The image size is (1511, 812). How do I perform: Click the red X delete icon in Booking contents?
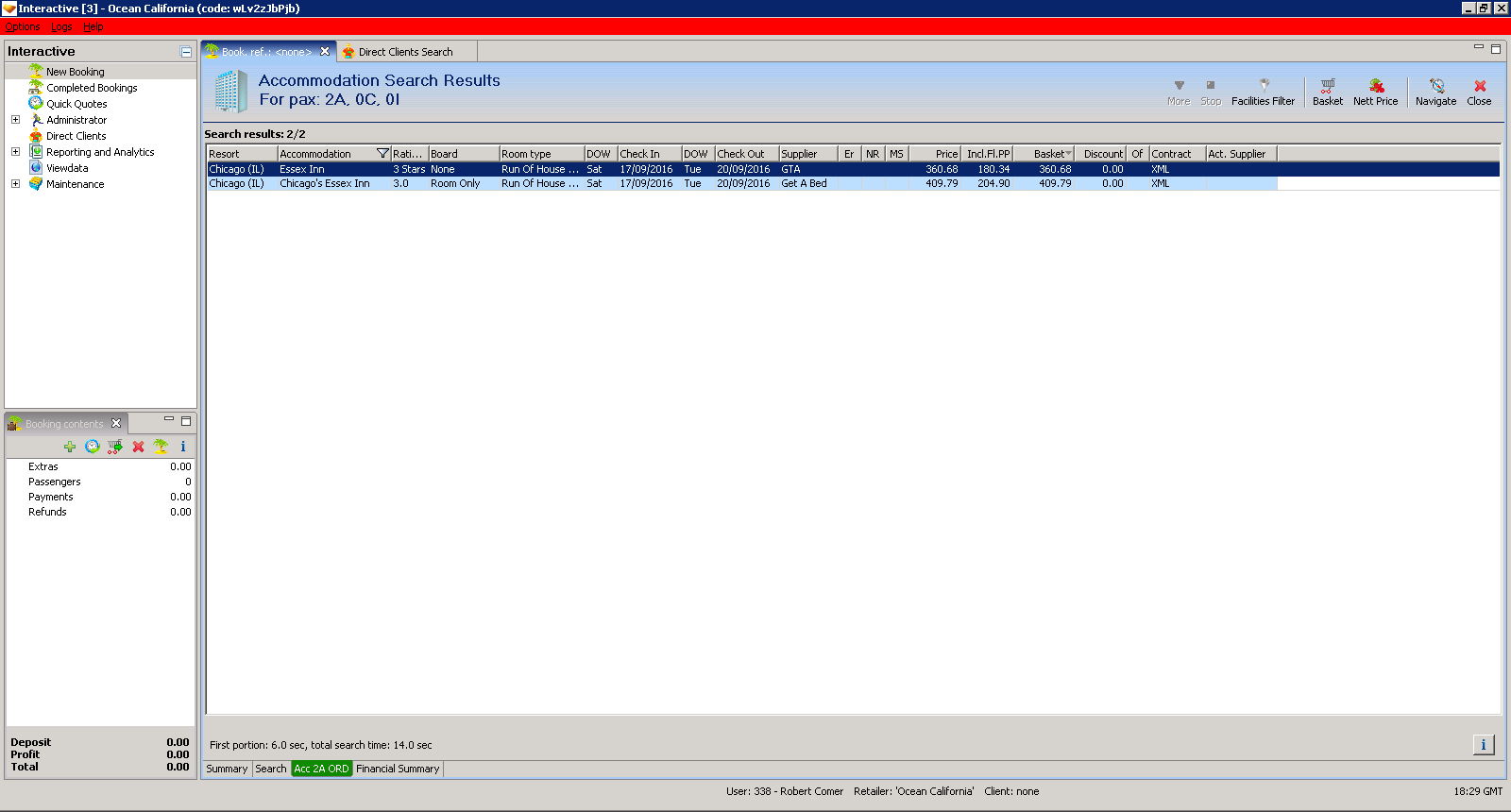click(138, 447)
